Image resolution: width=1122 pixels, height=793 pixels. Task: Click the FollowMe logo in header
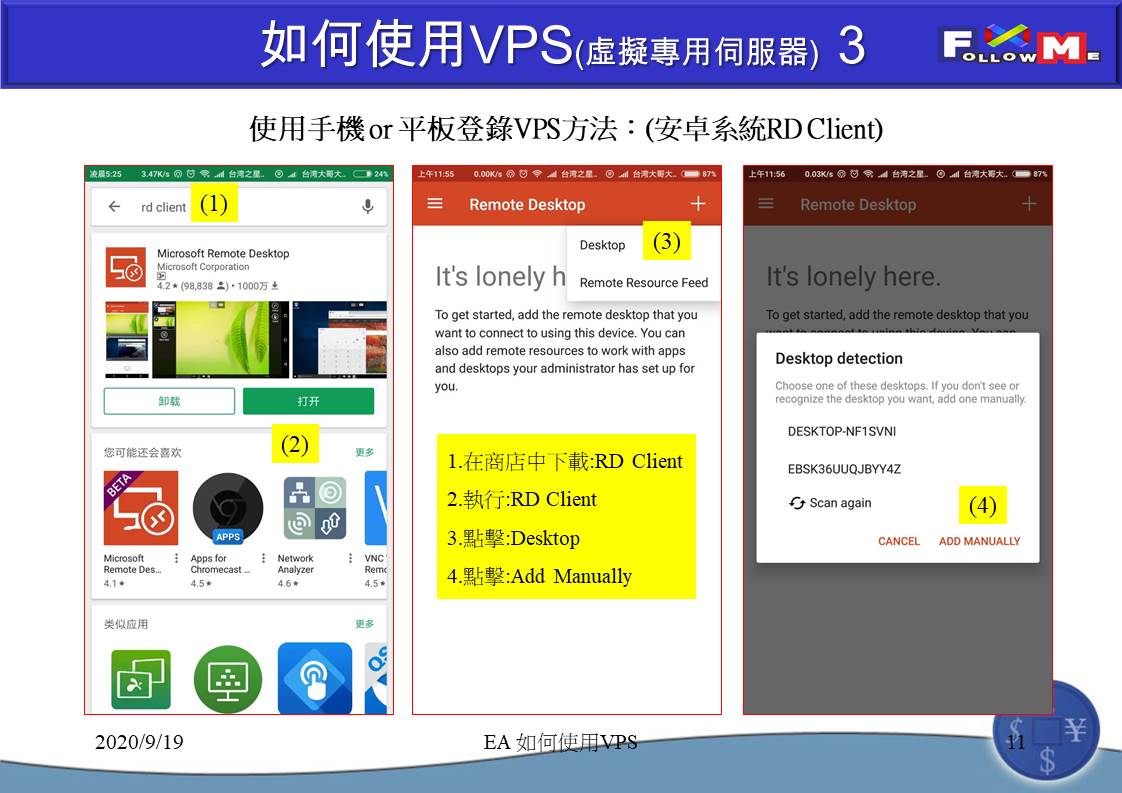[x=1020, y=46]
